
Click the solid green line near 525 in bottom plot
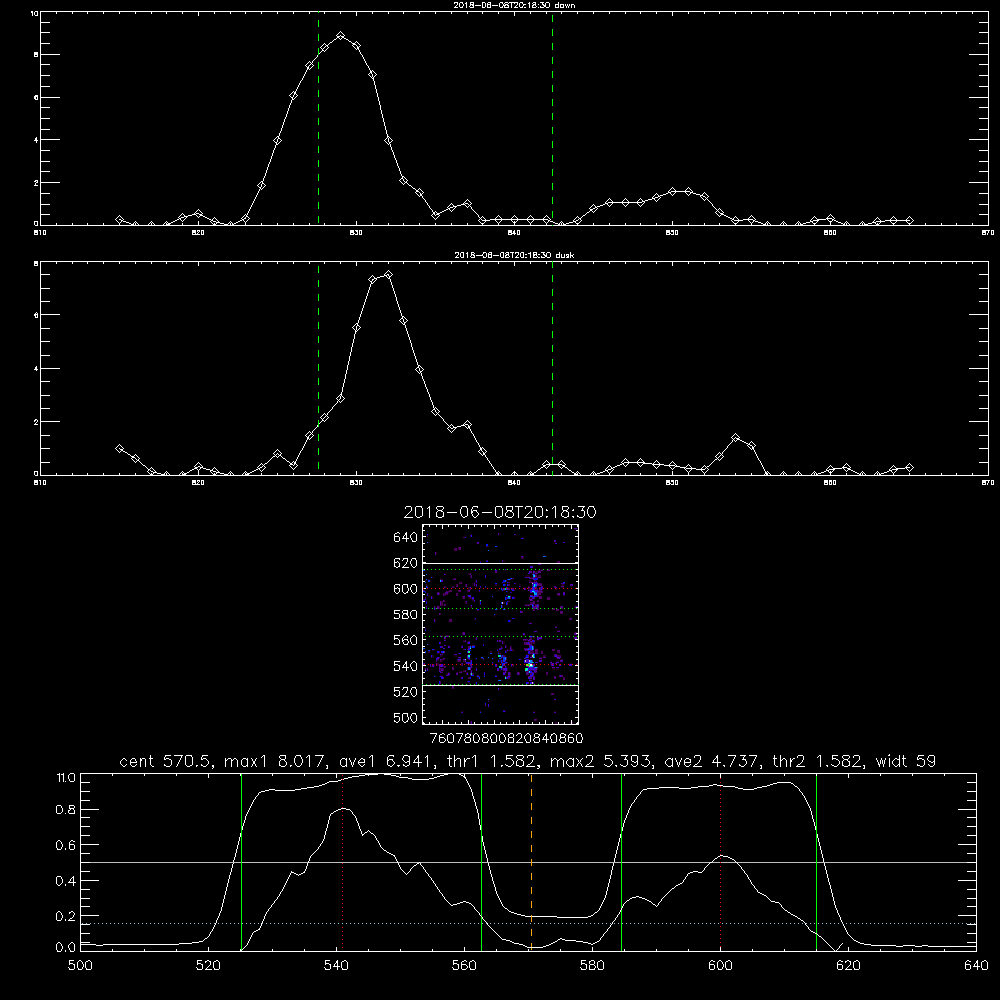click(241, 862)
